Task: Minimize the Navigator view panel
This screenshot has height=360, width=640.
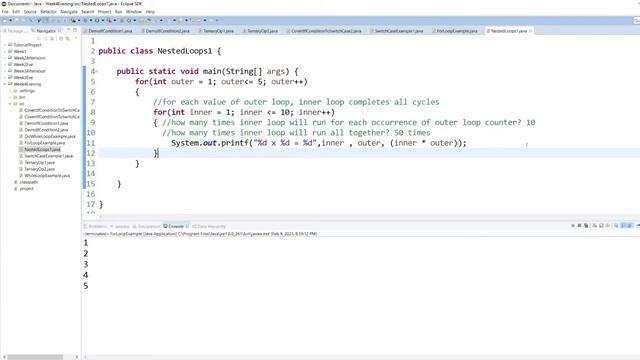Action: [x=68, y=30]
